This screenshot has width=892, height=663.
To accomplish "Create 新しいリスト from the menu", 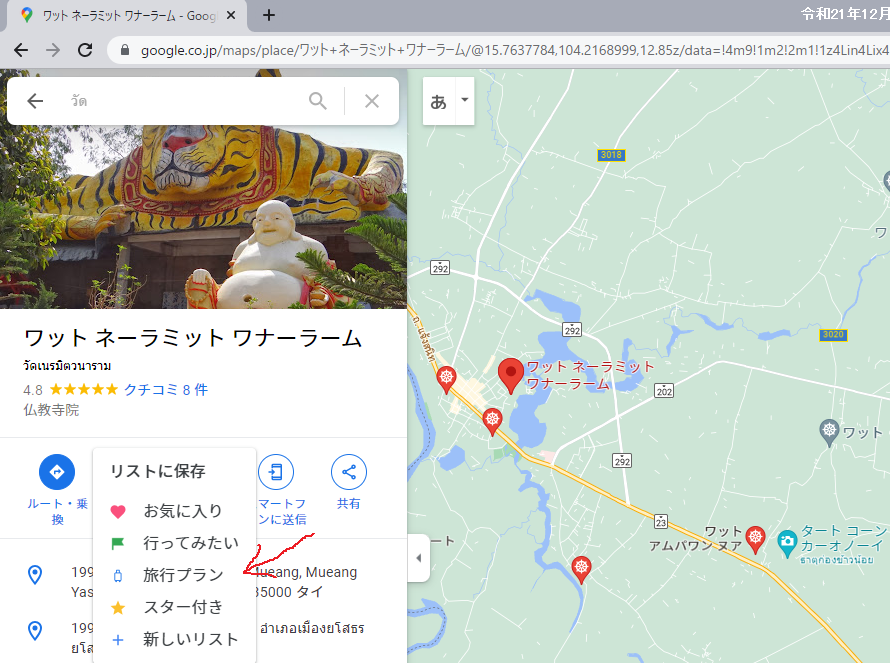I will [x=174, y=640].
